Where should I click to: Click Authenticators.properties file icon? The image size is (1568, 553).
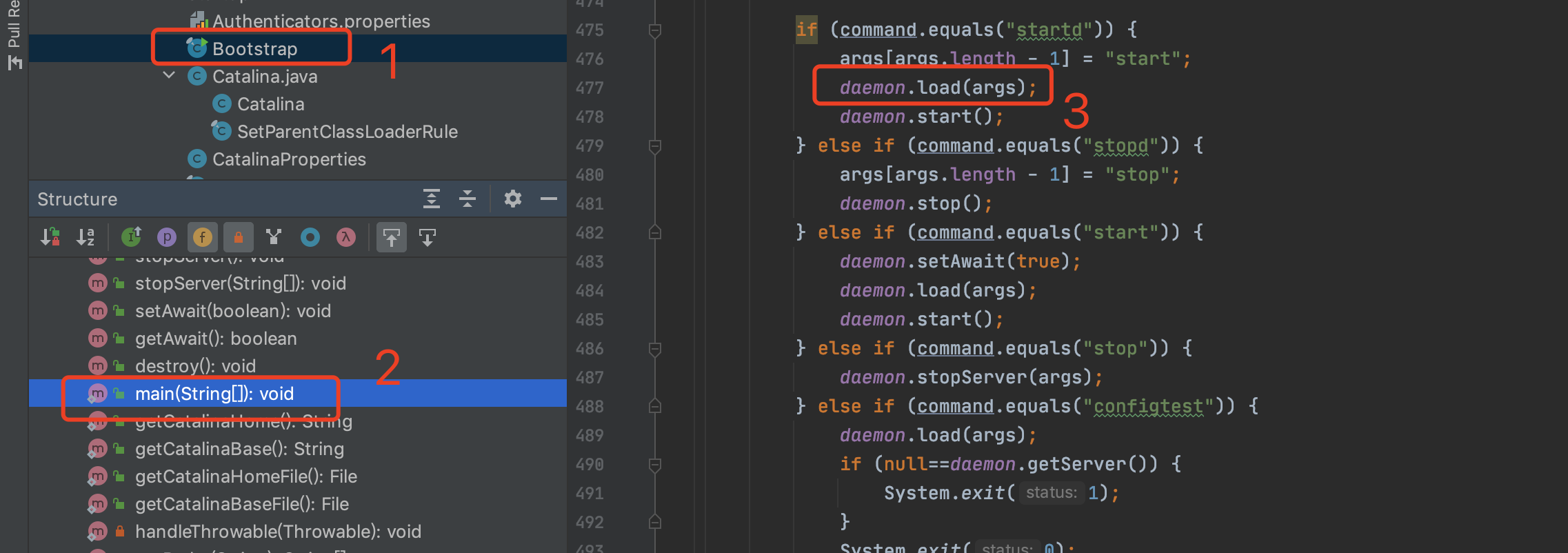199,21
